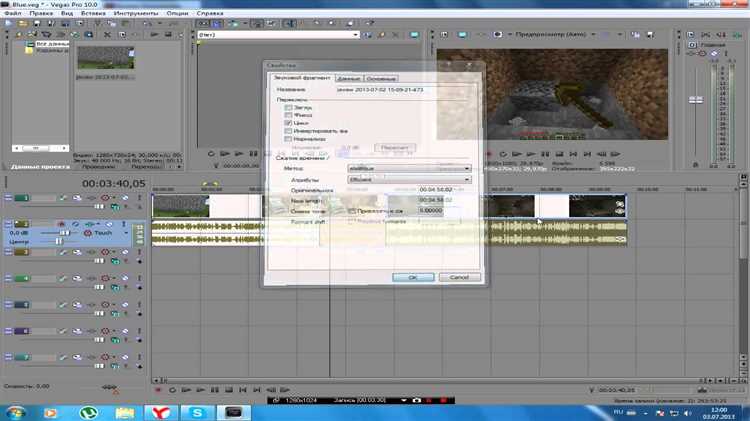This screenshot has height=421, width=750.
Task: Toggle the Mute checkbox in Properties dialog
Action: 288,108
